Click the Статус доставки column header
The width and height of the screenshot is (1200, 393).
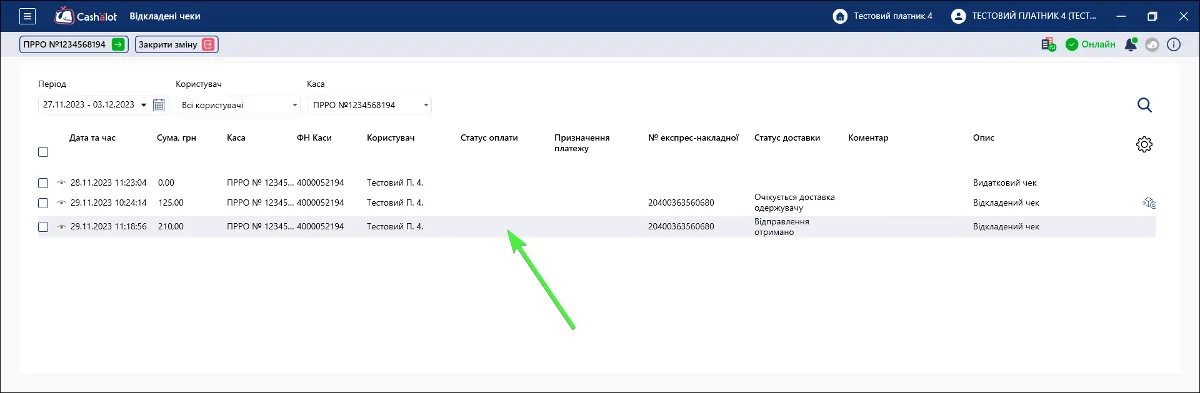787,138
